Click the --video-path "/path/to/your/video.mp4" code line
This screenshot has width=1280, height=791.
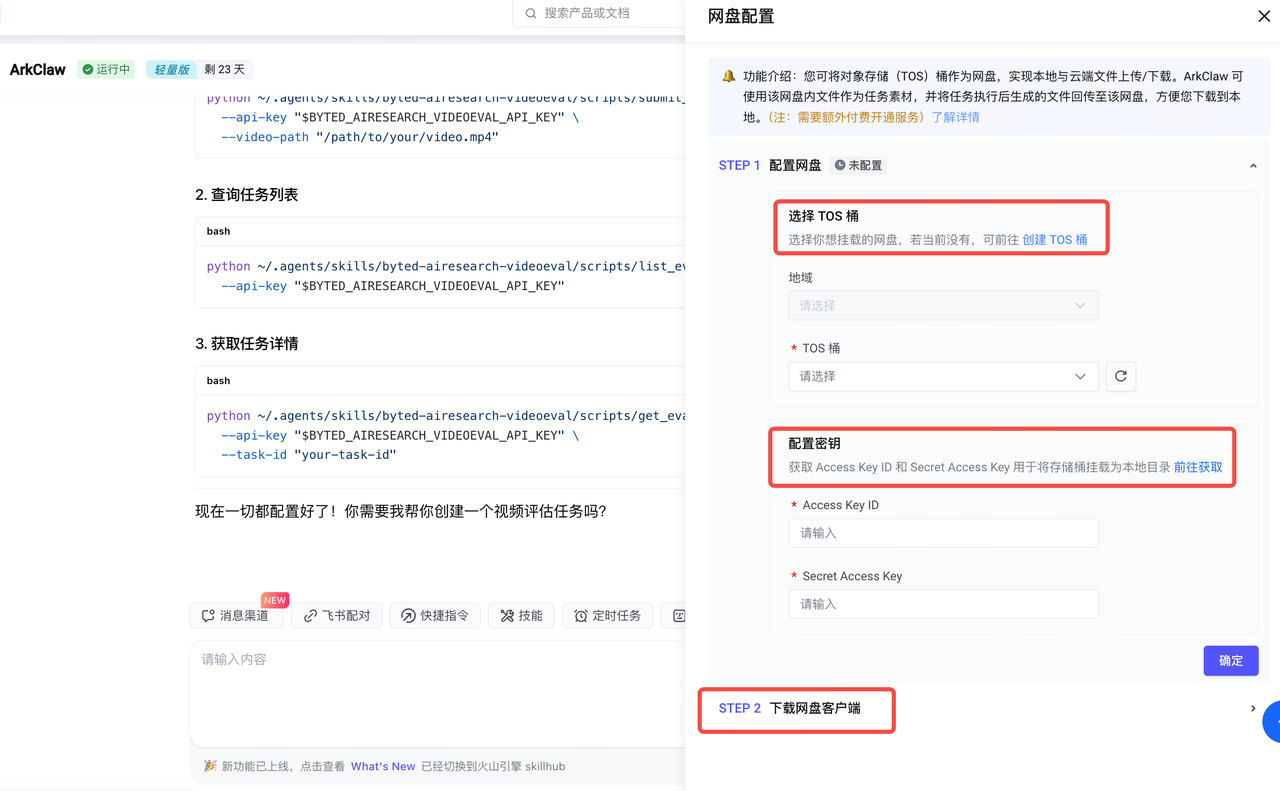[x=360, y=137]
